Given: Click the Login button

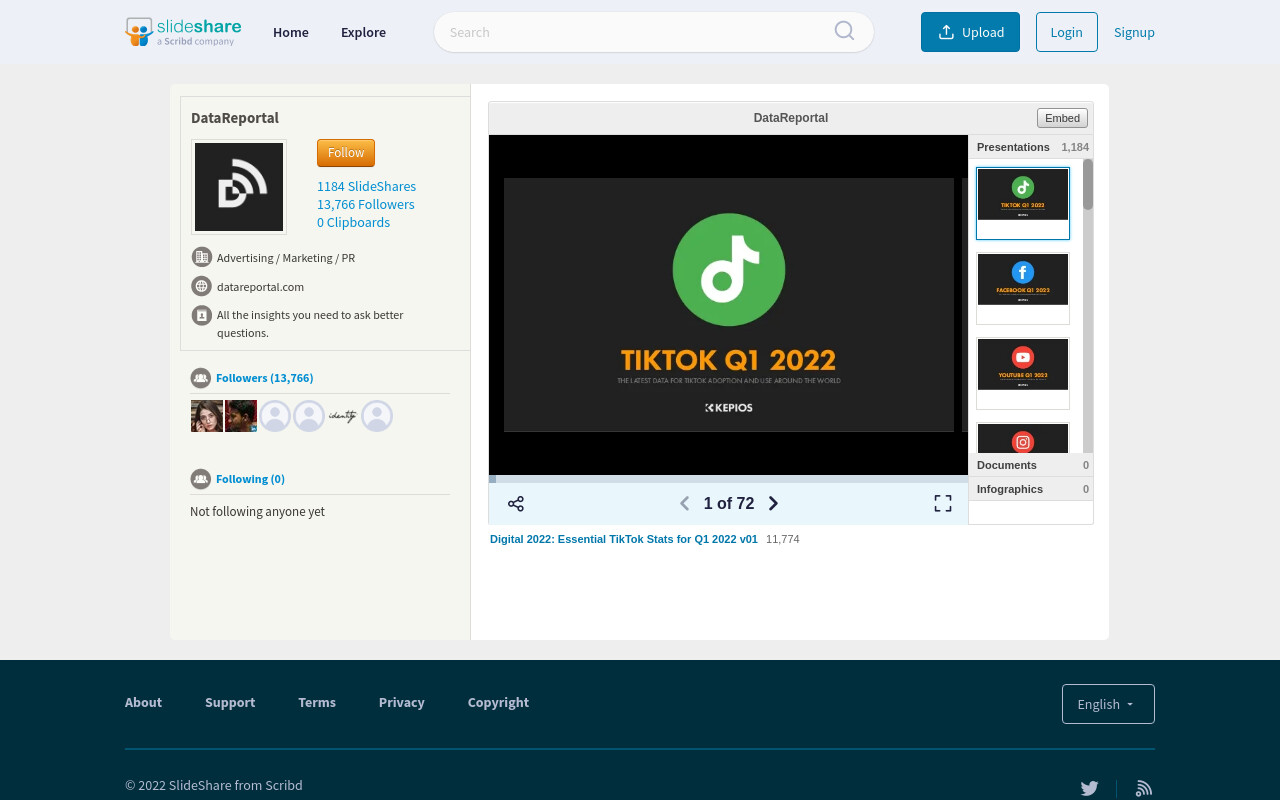Looking at the screenshot, I should click(x=1067, y=32).
